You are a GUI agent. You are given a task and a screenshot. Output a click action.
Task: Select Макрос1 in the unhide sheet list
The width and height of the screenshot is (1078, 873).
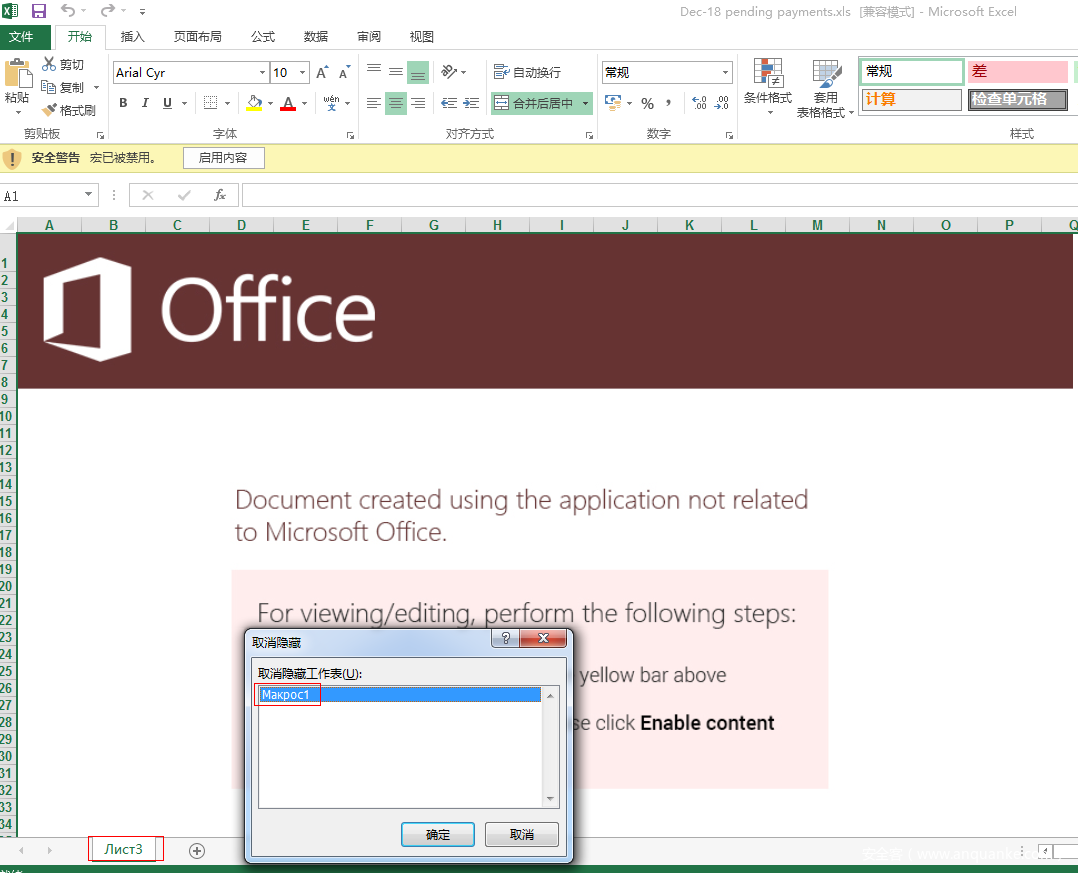click(x=400, y=695)
